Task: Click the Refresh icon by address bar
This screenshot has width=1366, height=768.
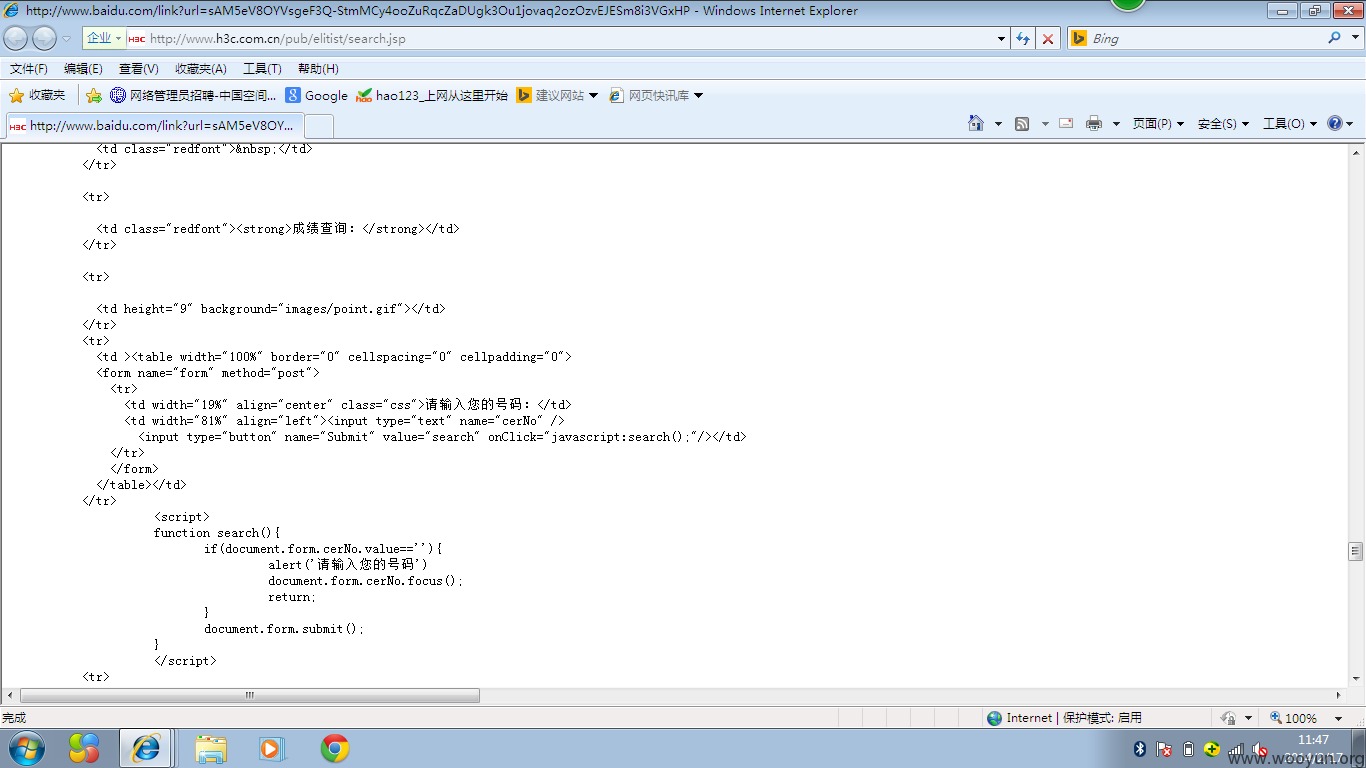Action: pos(1023,38)
